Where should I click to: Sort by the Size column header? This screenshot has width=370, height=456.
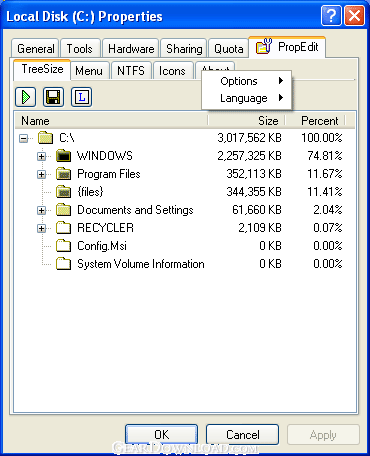(x=247, y=121)
